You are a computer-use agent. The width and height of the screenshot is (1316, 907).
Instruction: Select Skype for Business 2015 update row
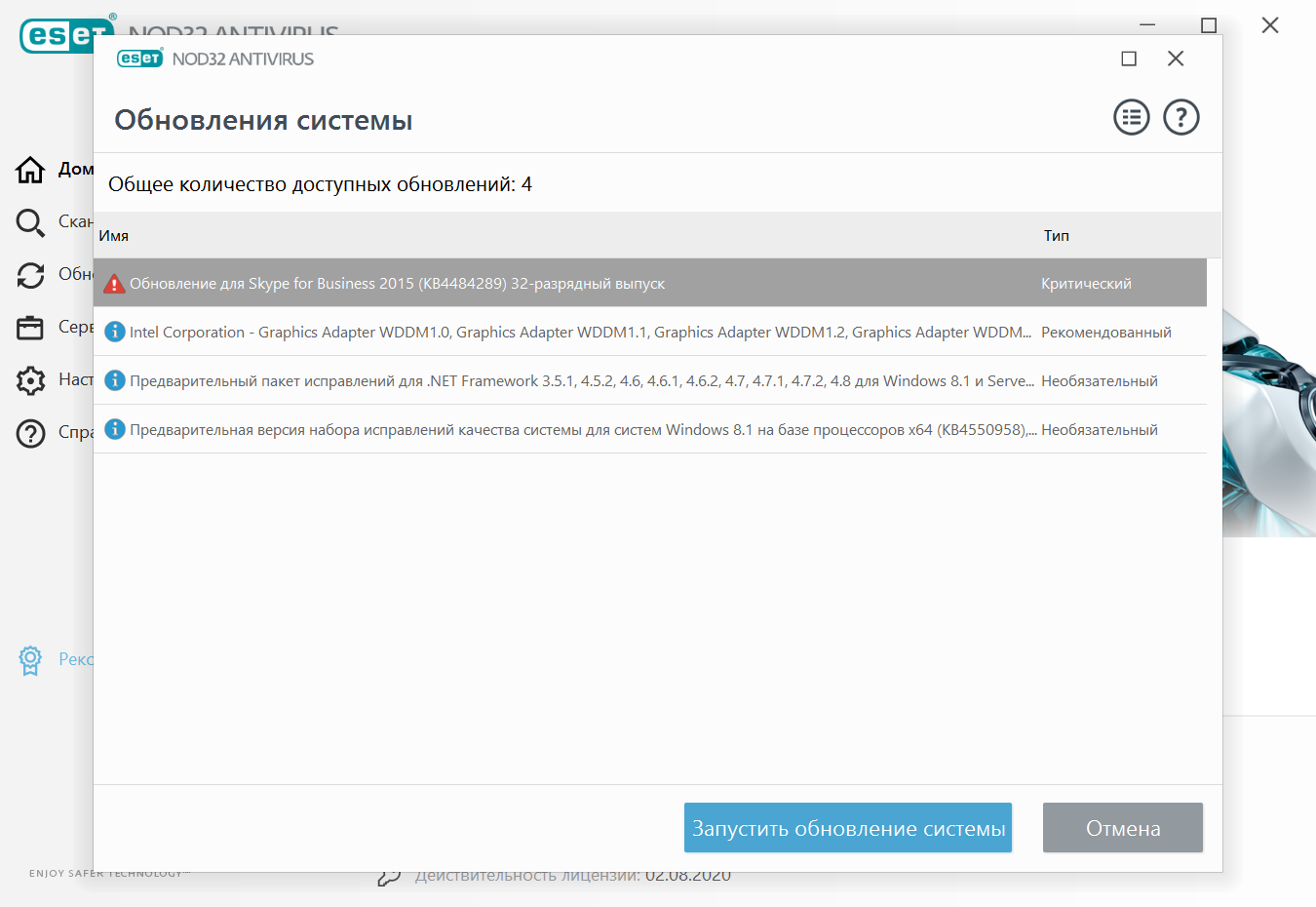tap(650, 283)
